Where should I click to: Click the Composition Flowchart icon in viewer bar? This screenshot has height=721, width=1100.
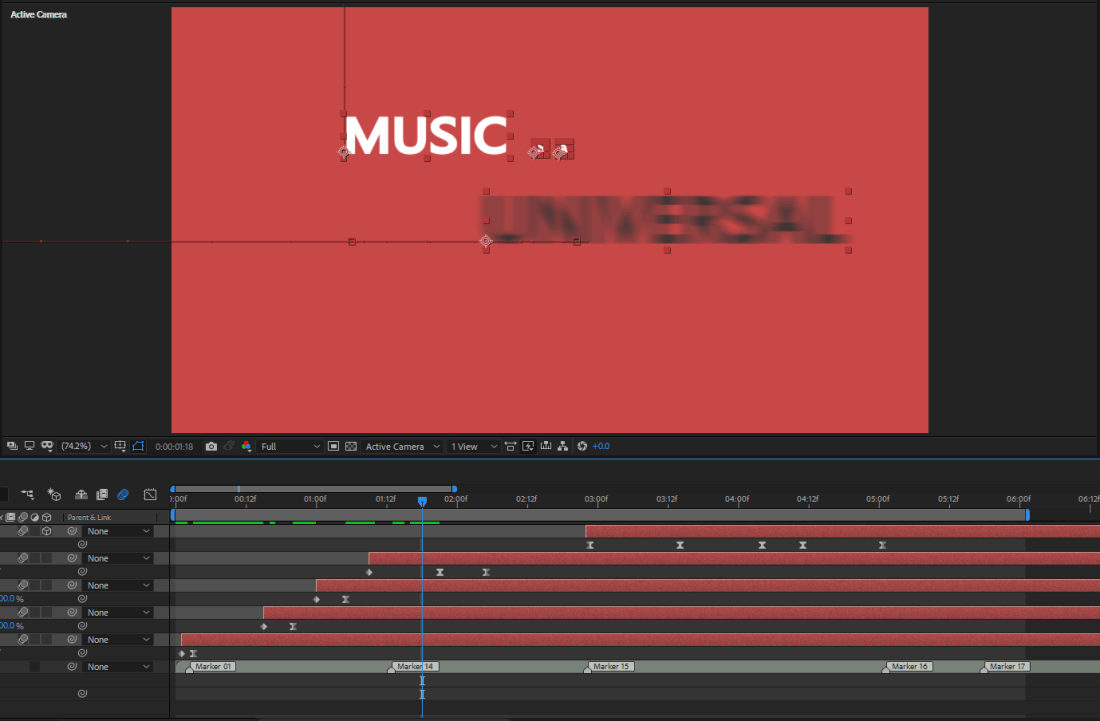562,446
